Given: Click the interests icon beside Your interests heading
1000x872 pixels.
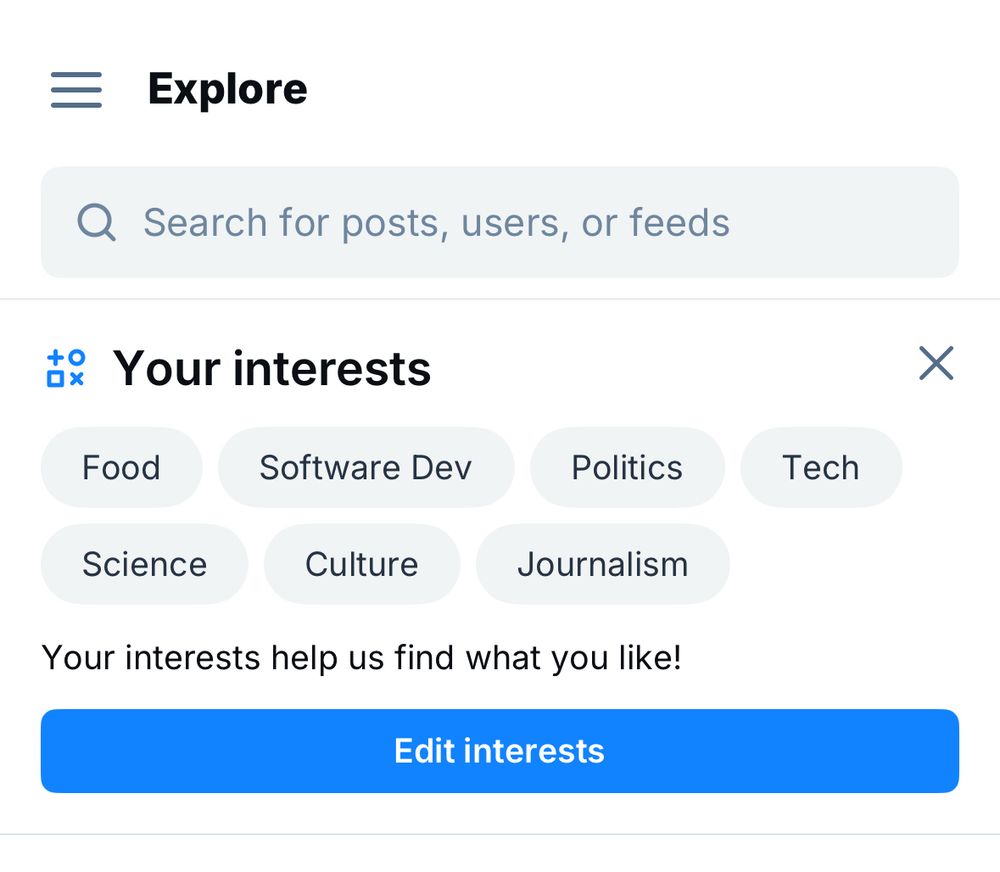Looking at the screenshot, I should click(64, 368).
